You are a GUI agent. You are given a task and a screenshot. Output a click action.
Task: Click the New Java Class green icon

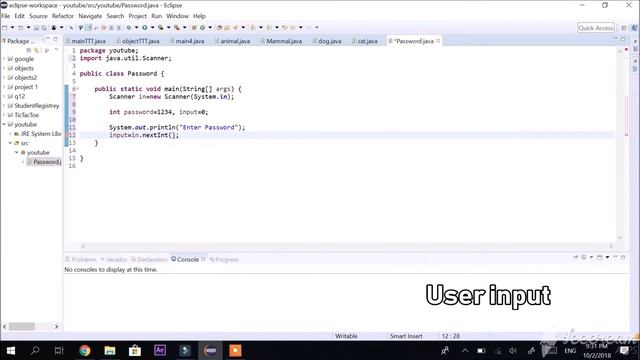tap(202, 27)
